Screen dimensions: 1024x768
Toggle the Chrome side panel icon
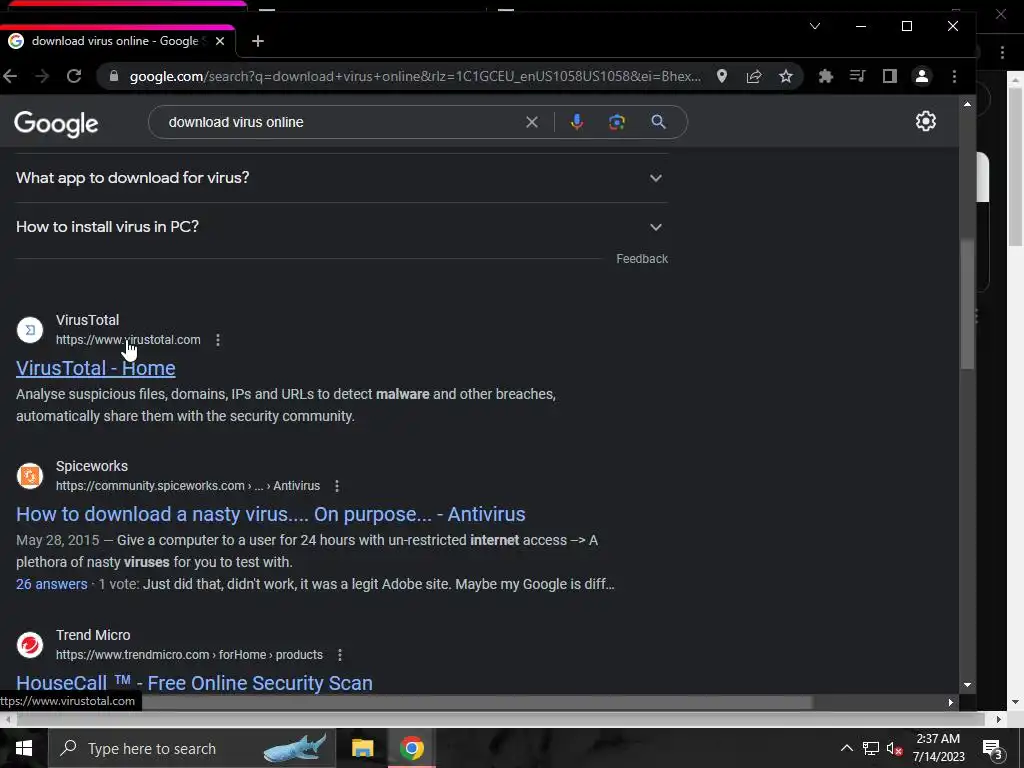pos(889,76)
